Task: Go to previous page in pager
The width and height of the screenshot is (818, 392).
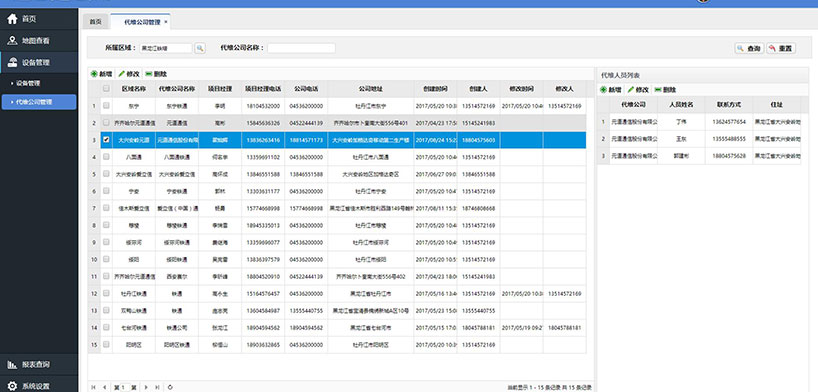Action: pos(104,387)
